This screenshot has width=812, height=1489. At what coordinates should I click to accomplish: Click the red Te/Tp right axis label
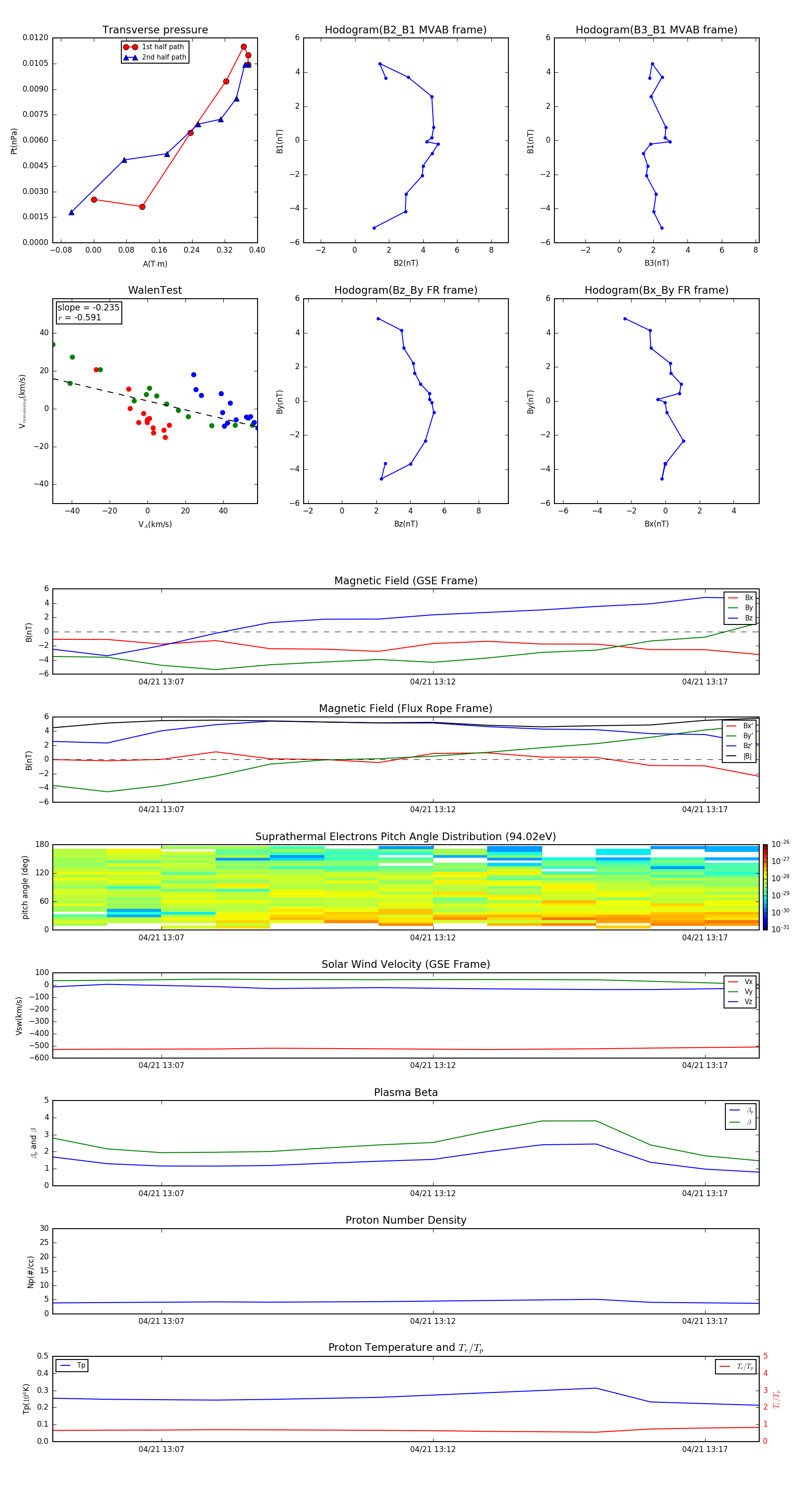point(776,1399)
